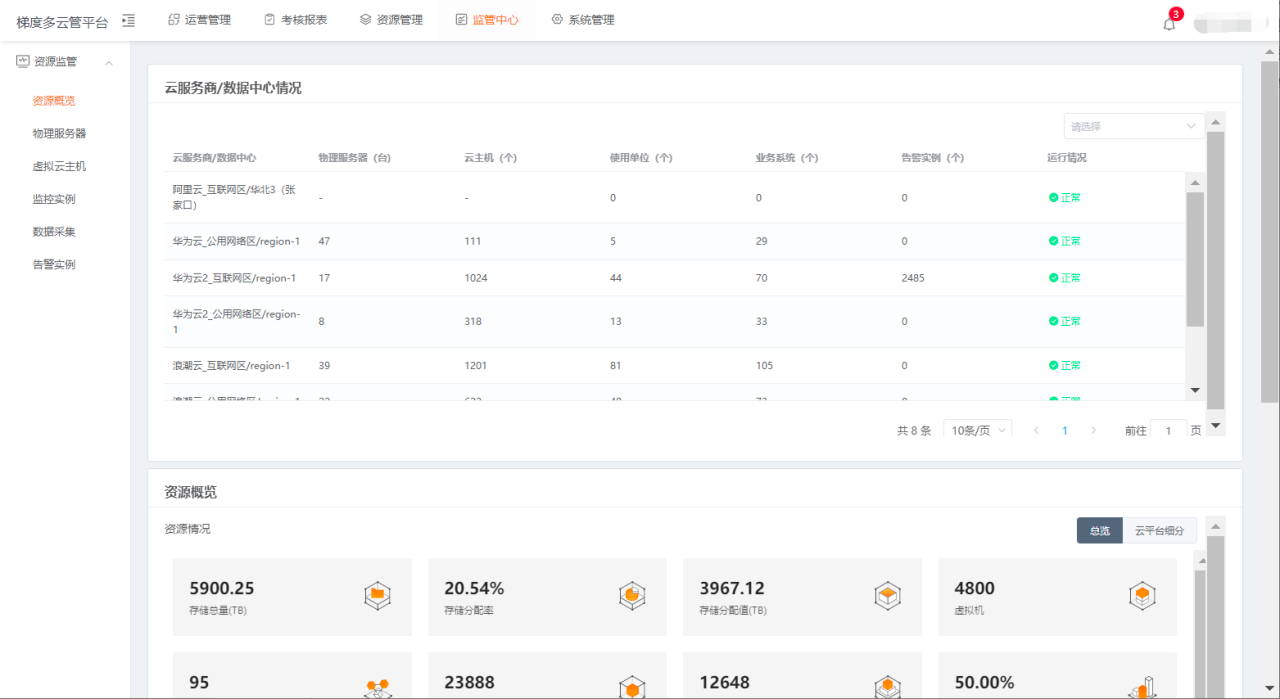Click the user account name area

1230,22
